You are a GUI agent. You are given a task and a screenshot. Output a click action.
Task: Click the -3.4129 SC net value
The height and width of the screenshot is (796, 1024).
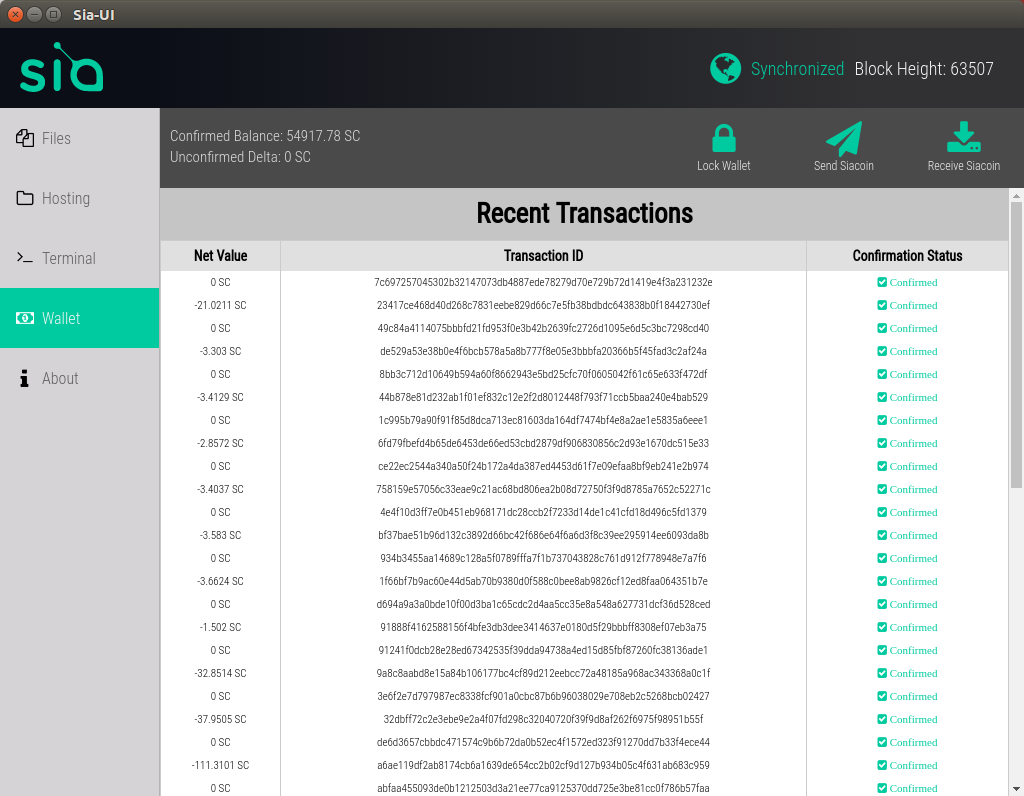point(220,397)
